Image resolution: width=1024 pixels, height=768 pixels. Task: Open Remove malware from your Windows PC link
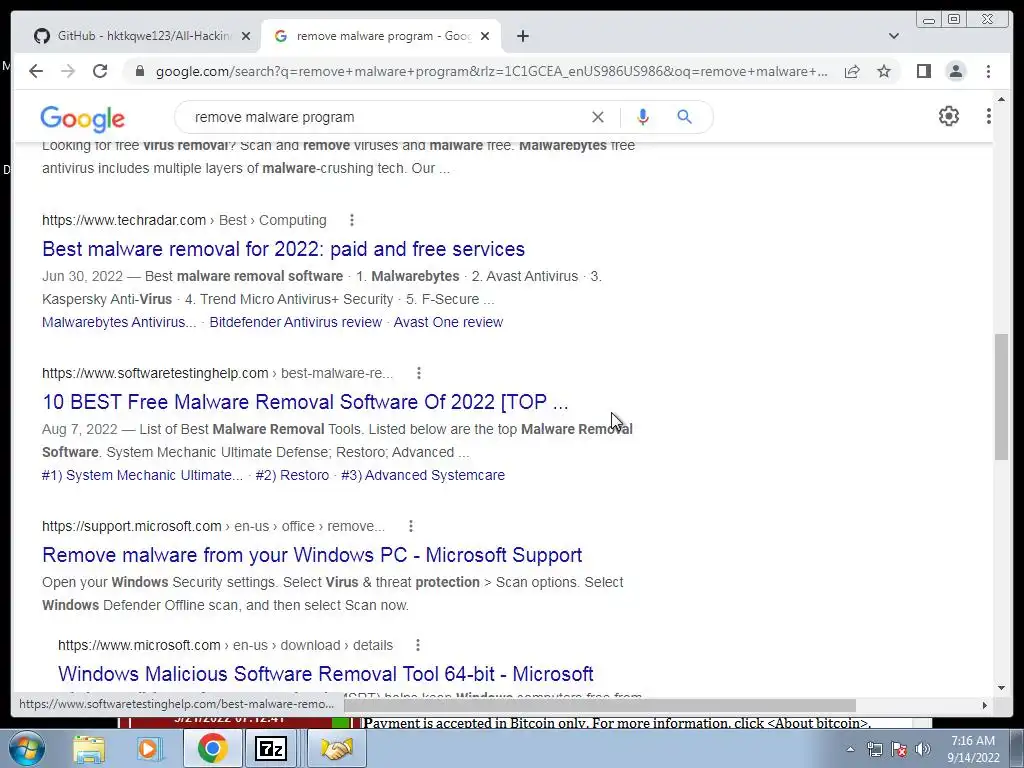[312, 554]
